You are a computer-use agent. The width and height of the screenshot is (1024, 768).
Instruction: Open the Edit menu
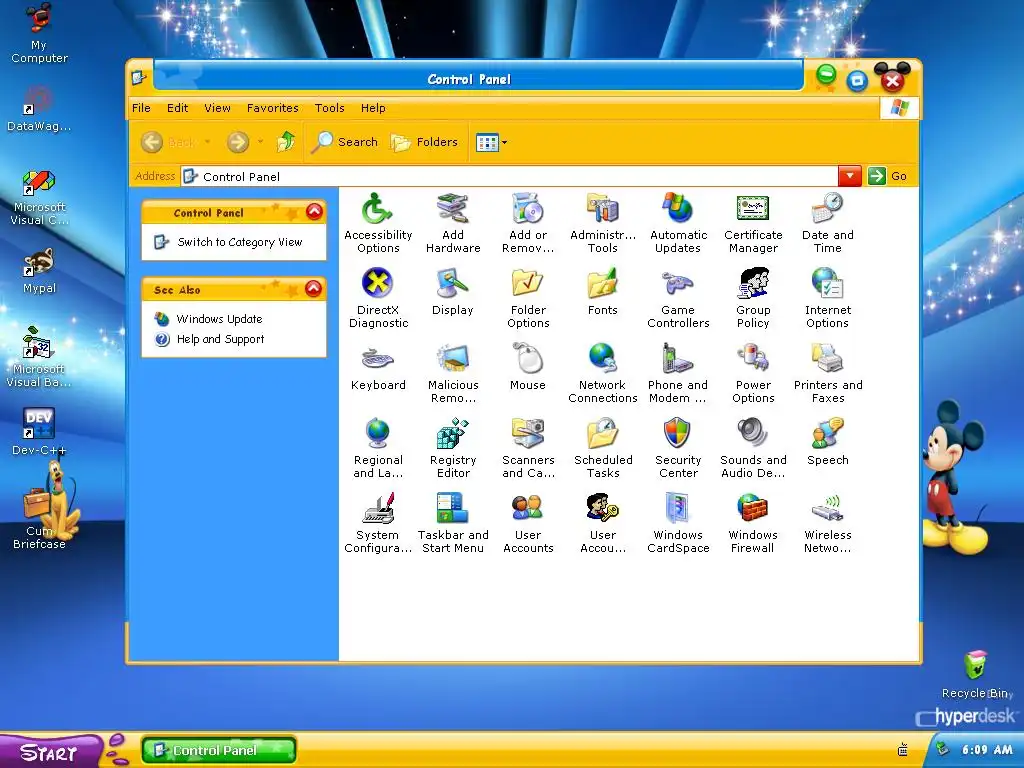click(x=177, y=108)
